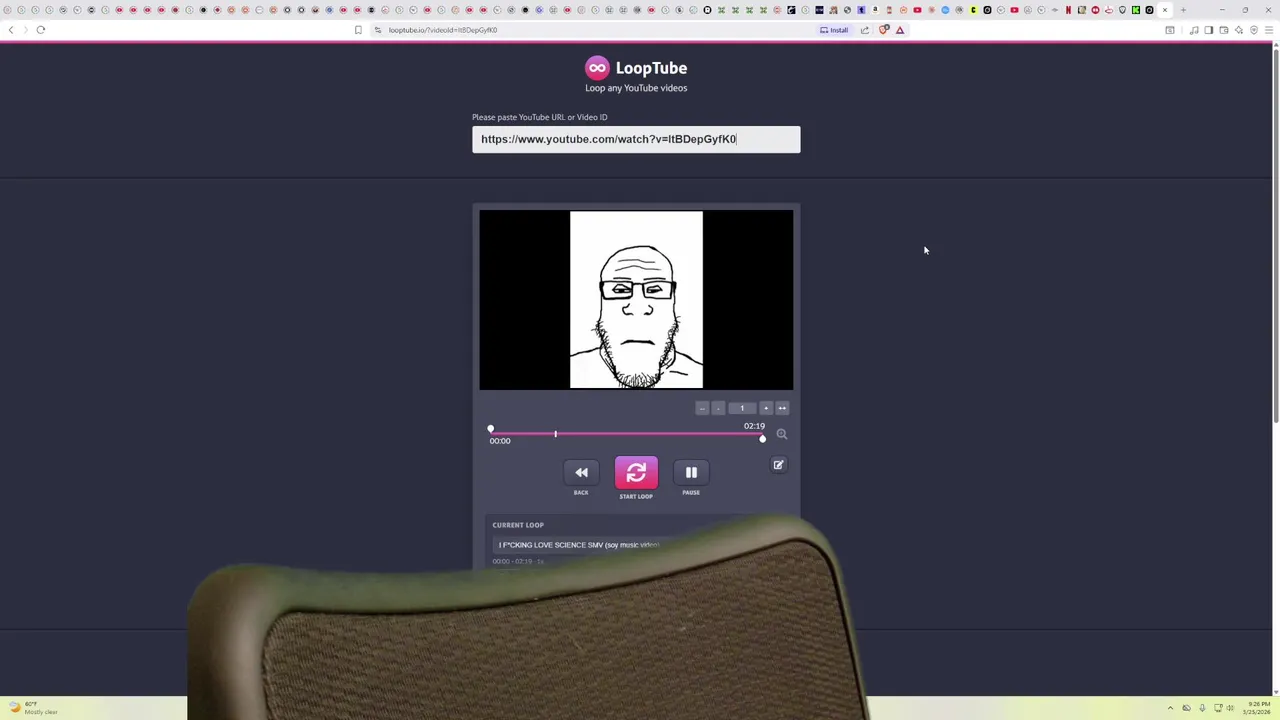The image size is (1280, 720).
Task: Open the edit loop pencil icon
Action: (x=778, y=465)
